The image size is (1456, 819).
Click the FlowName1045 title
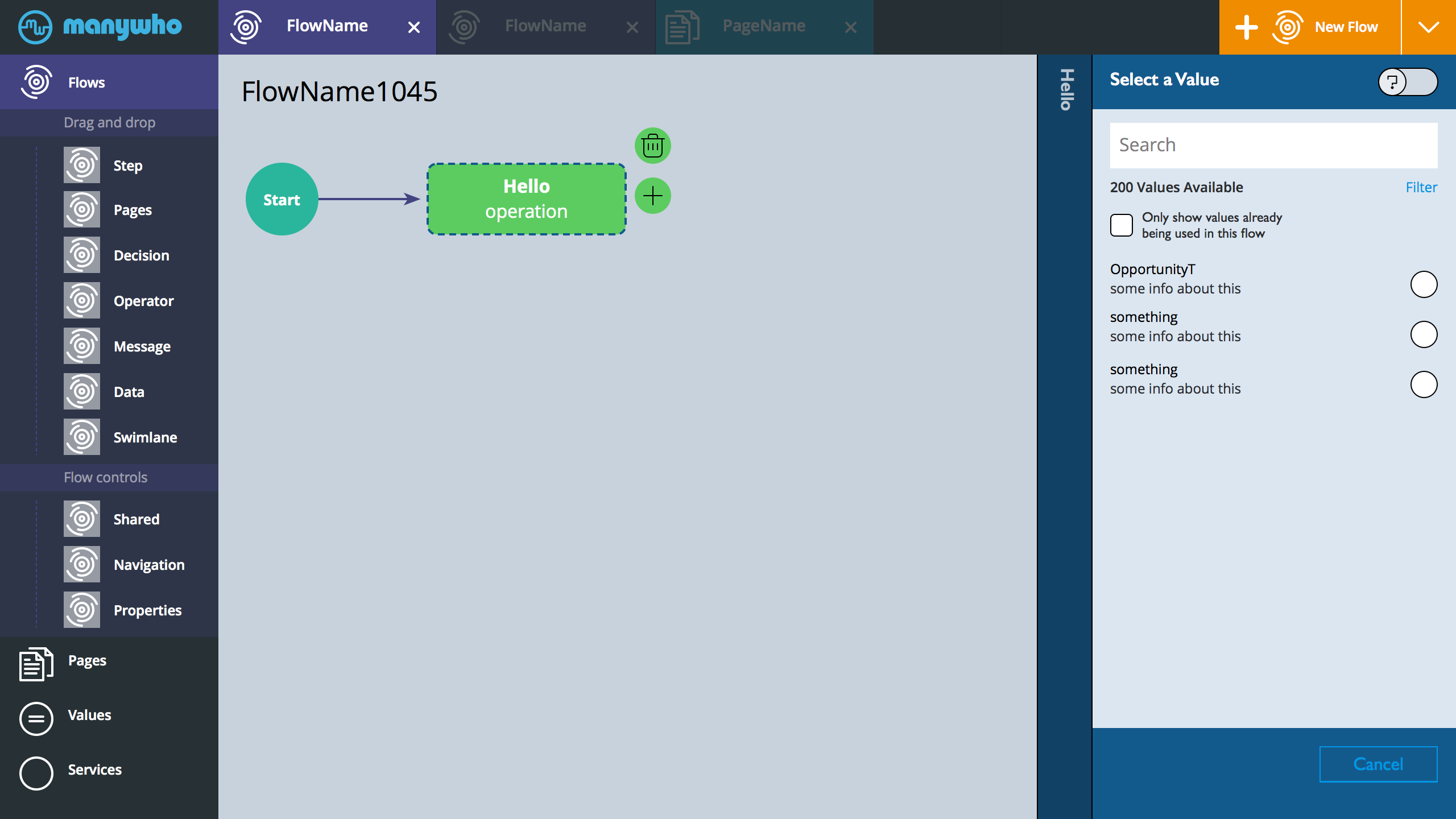pos(340,91)
